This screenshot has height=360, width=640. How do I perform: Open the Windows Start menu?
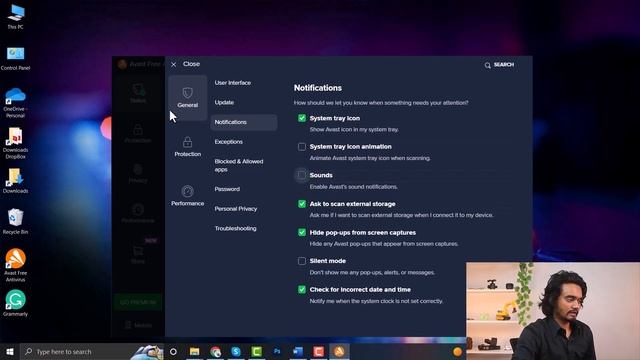(10, 352)
